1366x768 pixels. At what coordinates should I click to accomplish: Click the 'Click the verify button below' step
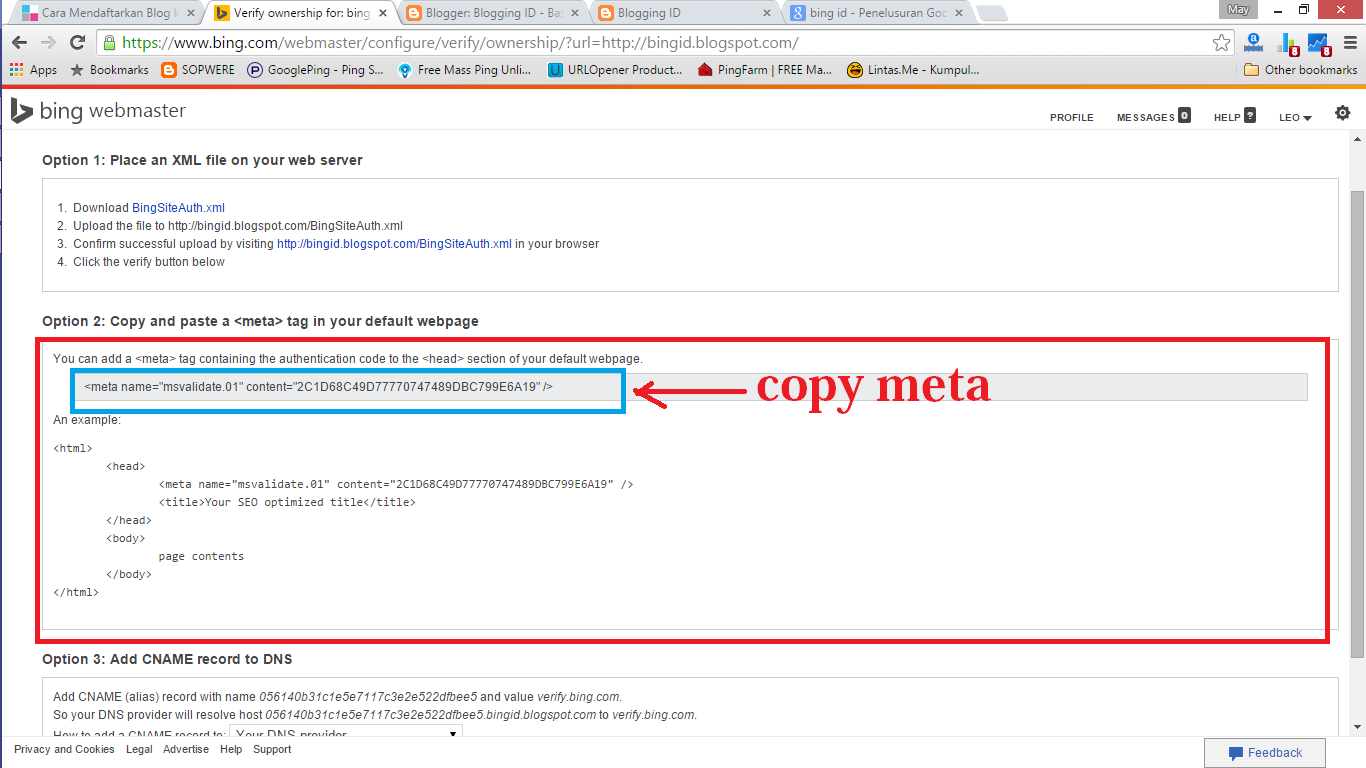(149, 262)
